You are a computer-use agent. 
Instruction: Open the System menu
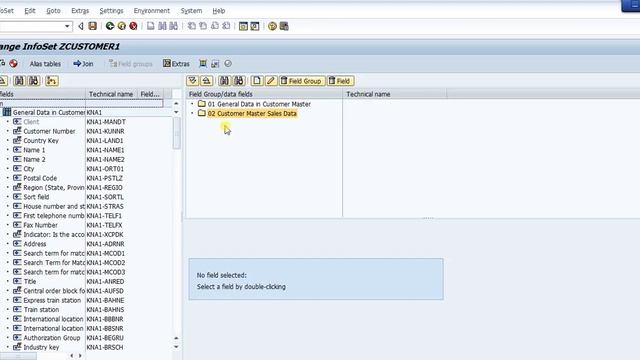[x=191, y=11]
